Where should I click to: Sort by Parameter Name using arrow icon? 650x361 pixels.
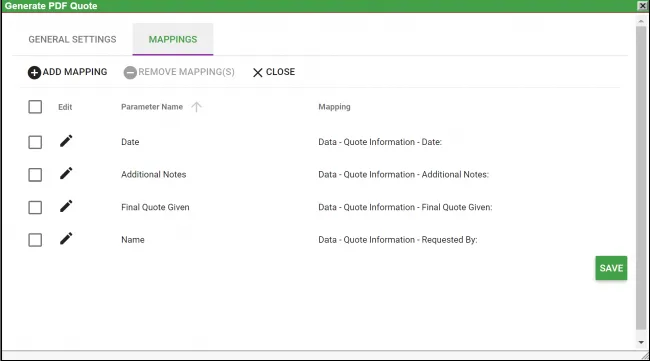tap(196, 107)
